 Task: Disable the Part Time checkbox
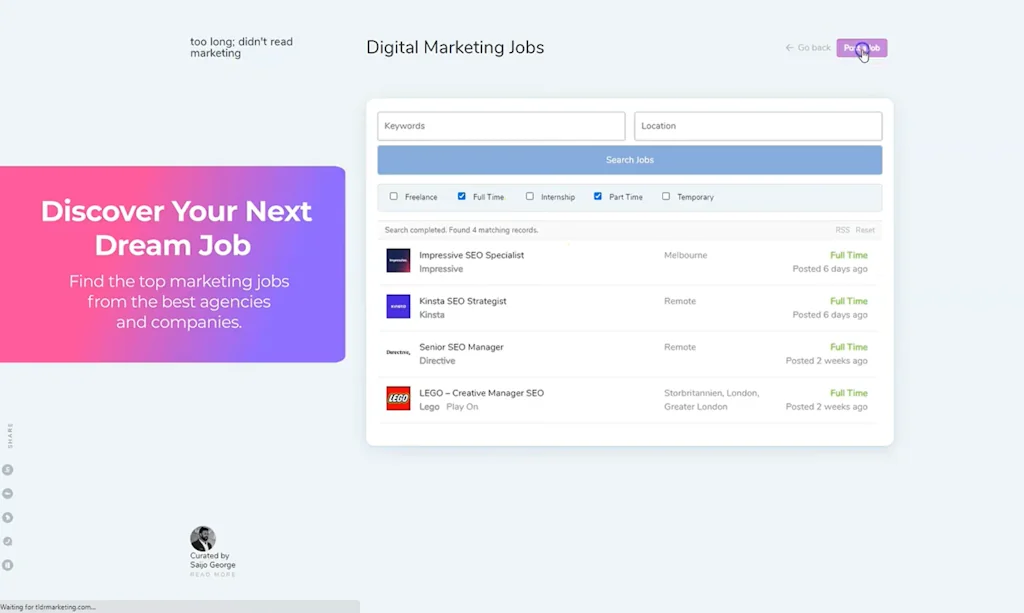point(598,197)
